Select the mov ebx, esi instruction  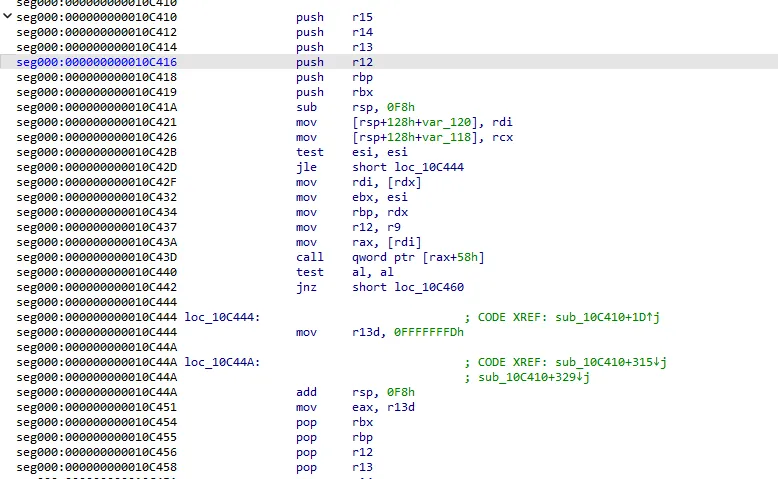351,197
